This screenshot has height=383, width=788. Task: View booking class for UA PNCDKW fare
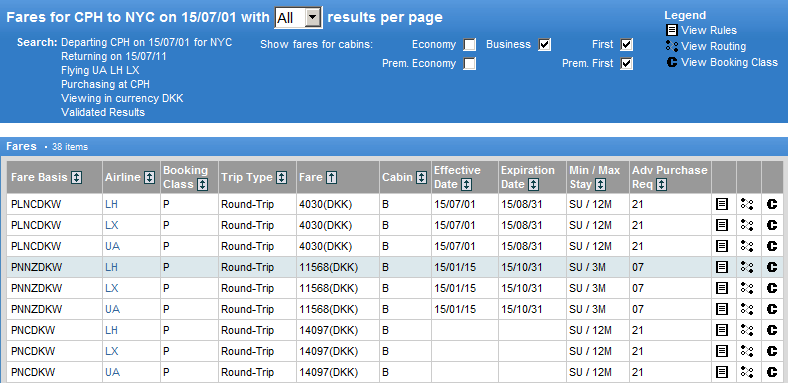[x=771, y=372]
